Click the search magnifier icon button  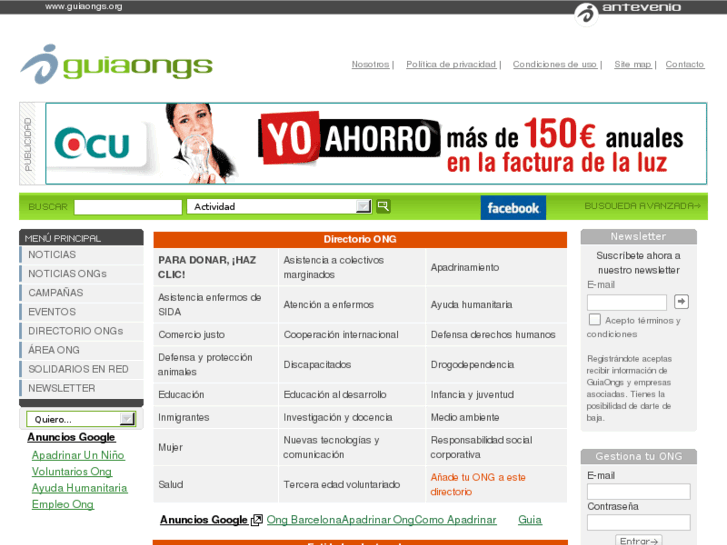pos(383,206)
